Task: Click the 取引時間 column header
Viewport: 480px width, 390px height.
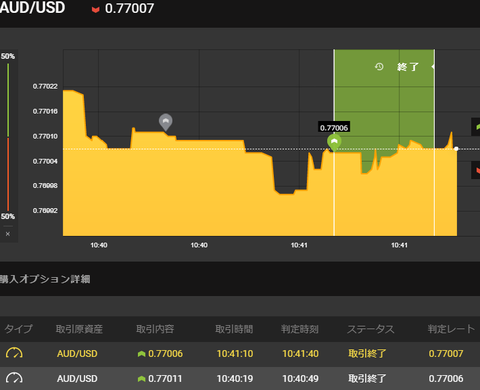Action: point(234,329)
